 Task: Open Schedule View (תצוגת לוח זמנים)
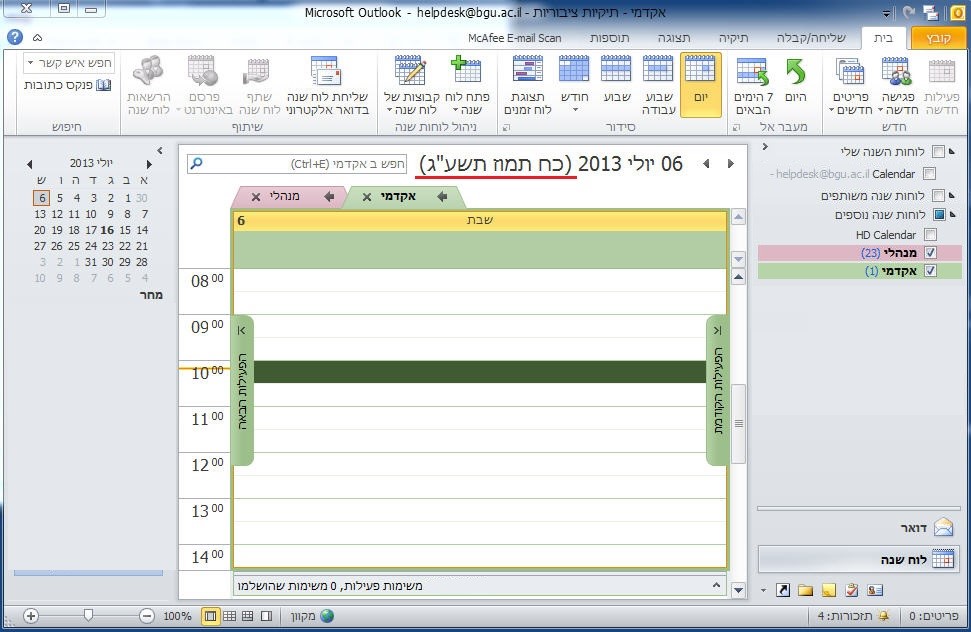pyautogui.click(x=528, y=85)
